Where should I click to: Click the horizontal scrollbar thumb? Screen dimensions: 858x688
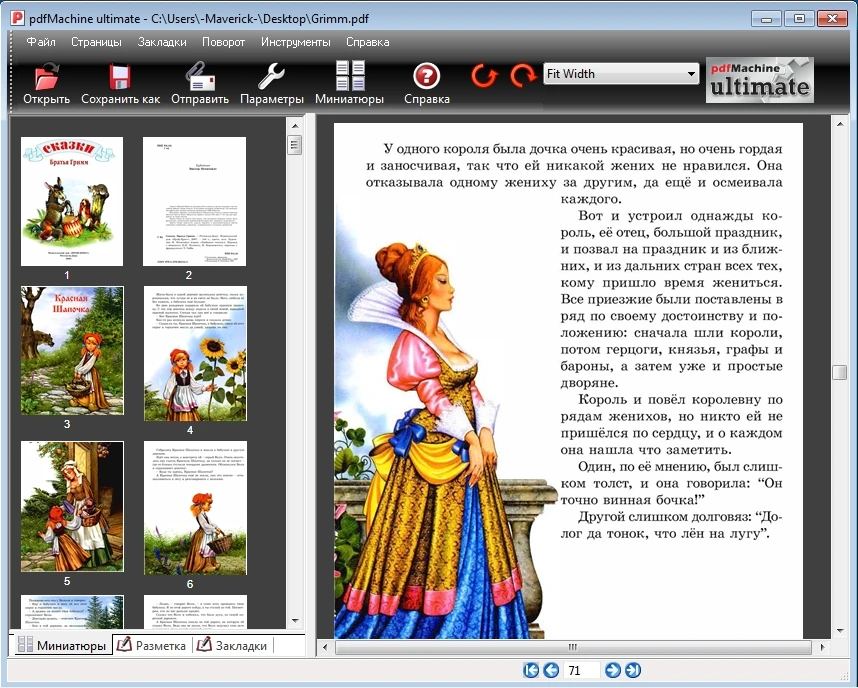click(572, 647)
